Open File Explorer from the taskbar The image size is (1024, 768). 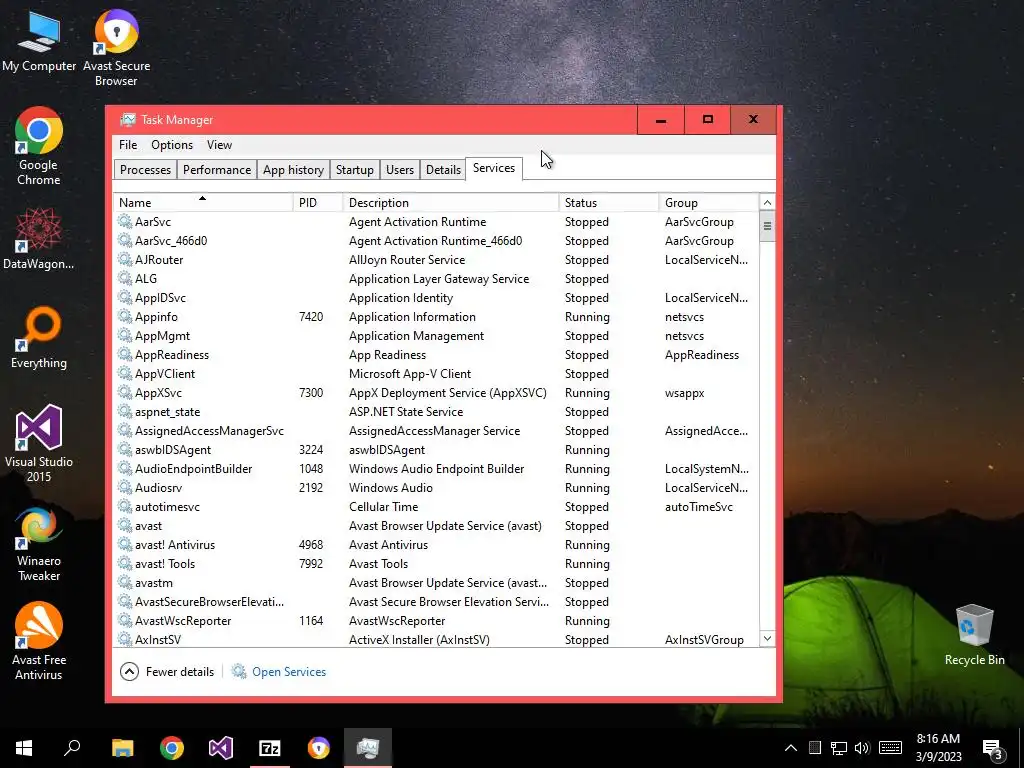[x=122, y=748]
